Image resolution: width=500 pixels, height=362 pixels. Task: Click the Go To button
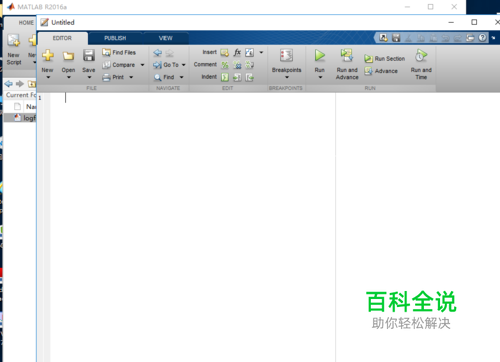pyautogui.click(x=166, y=65)
